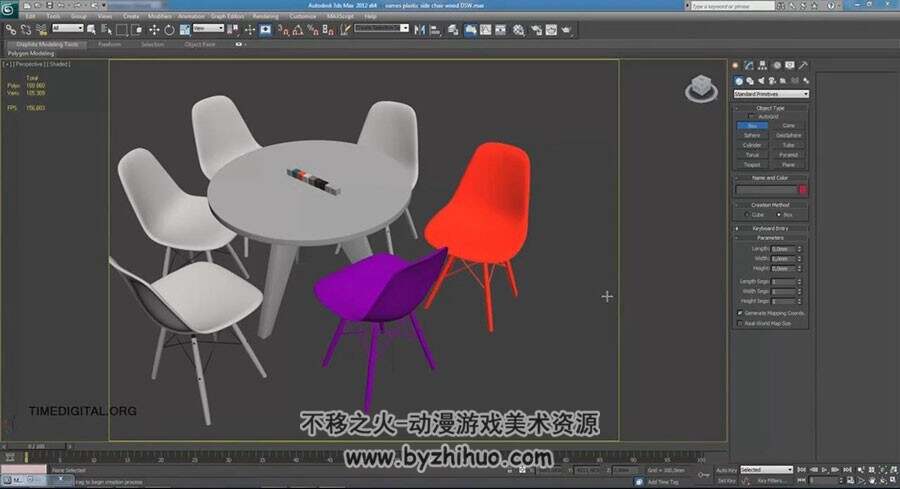Screen dimensions: 900x489
Task: Collapse the Name and Color rollout
Action: [770, 178]
